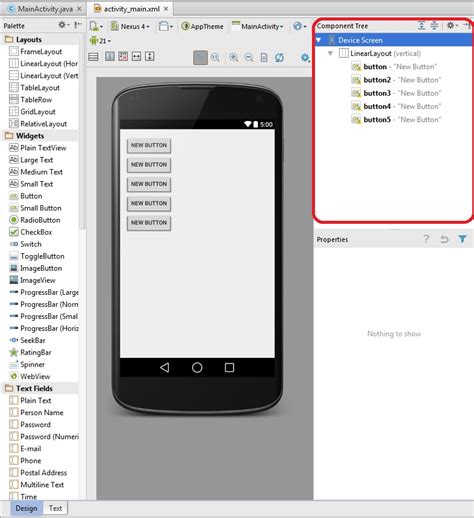
Task: Select RelativeLayout in the Palette
Action: pyautogui.click(x=38, y=124)
